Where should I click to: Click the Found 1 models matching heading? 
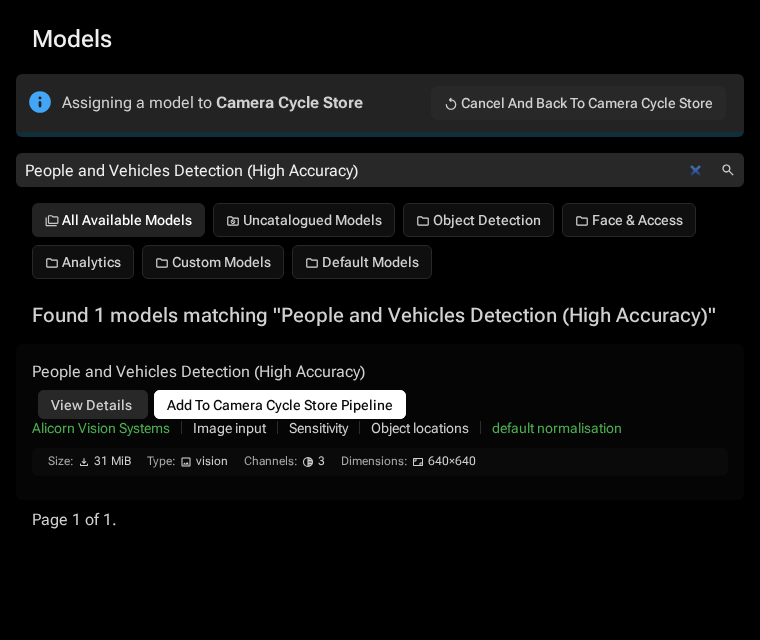click(374, 316)
